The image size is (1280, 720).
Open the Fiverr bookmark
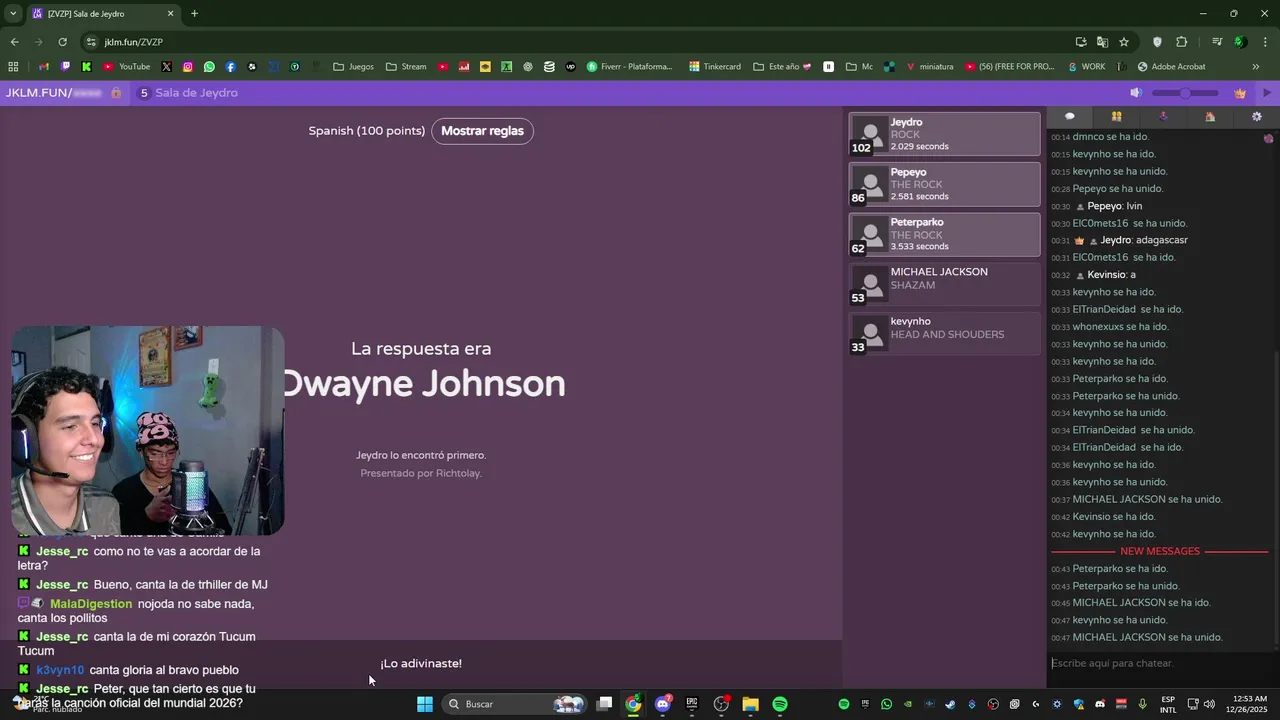(630, 67)
